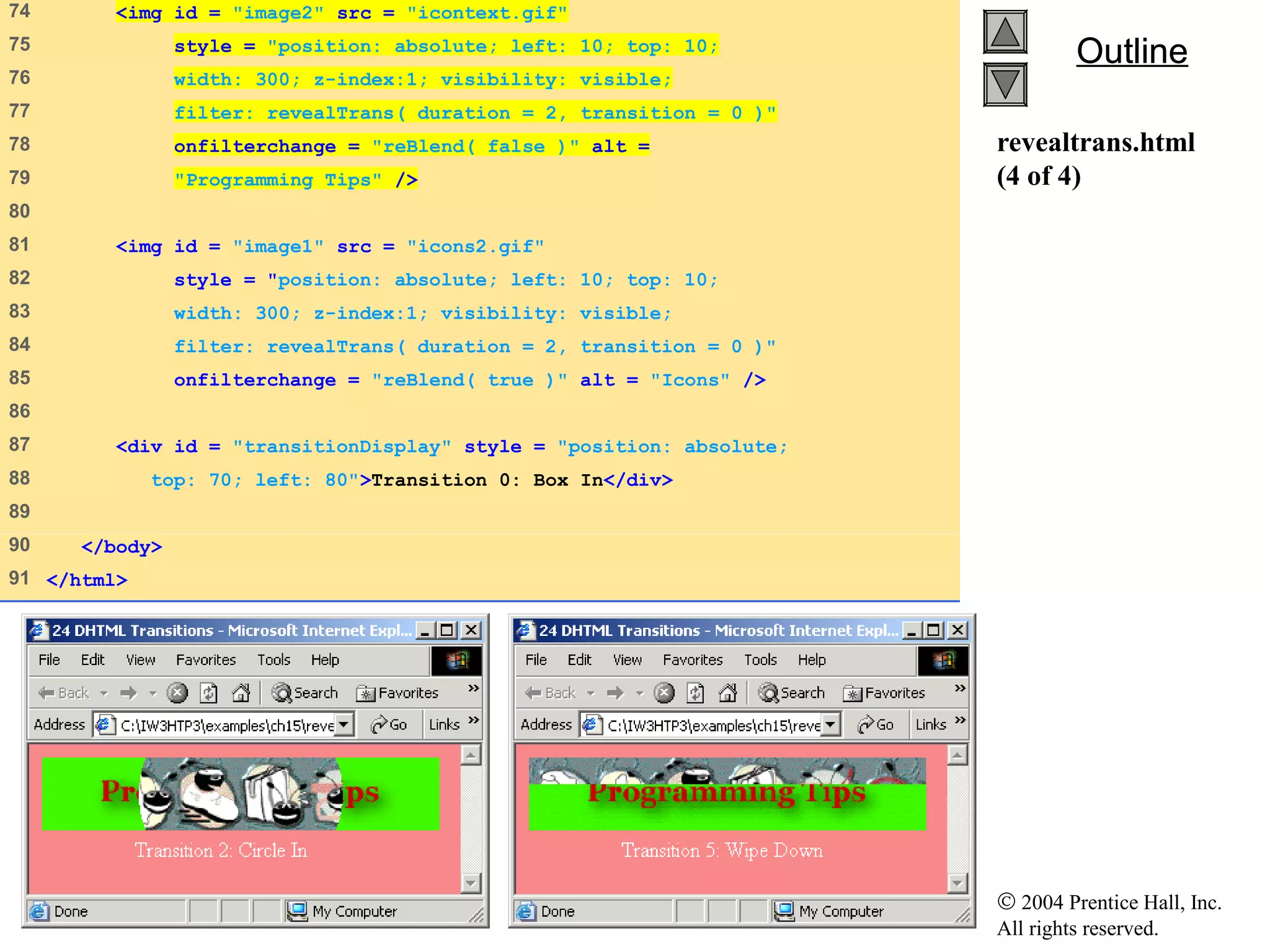This screenshot has height=952, width=1270.
Task: Expand Back history arrow in left browser
Action: 104,693
